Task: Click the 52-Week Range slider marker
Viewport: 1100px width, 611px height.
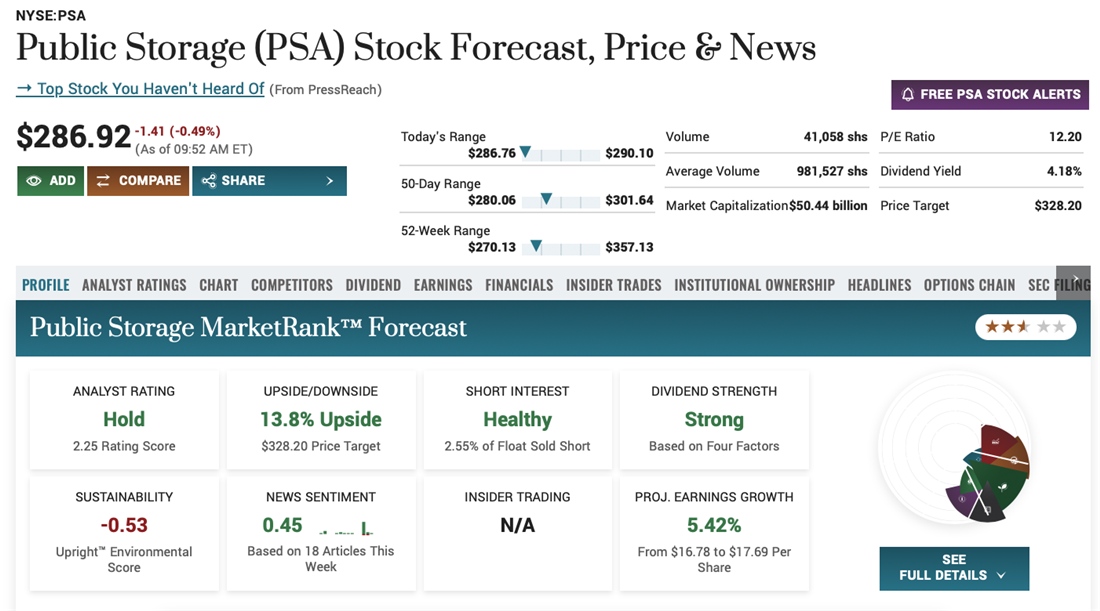Action: (536, 246)
